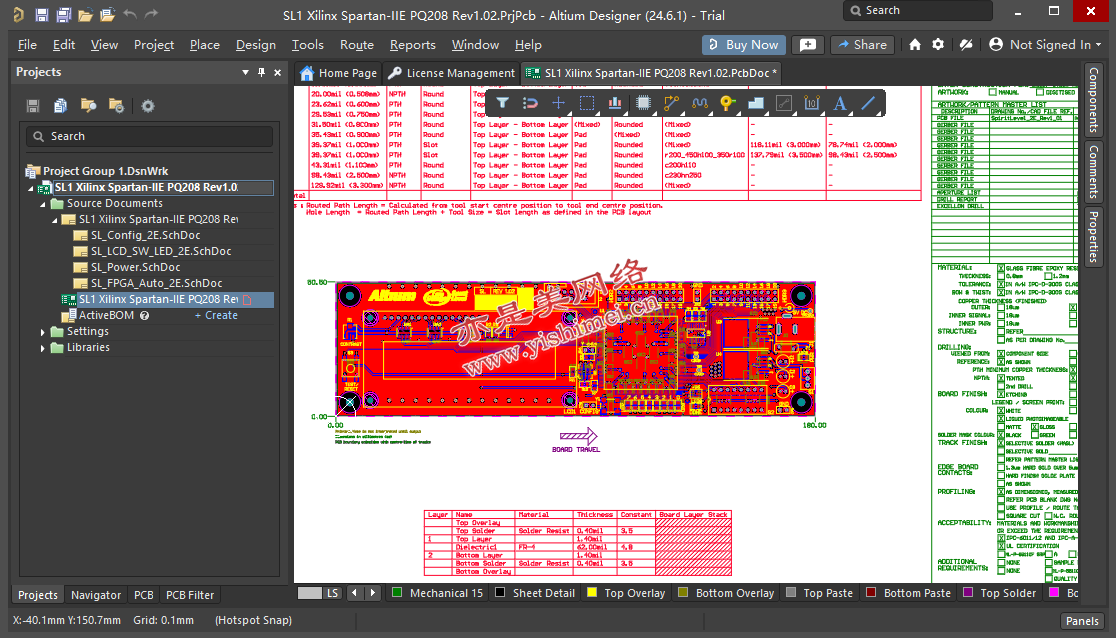
Task: Open the File menu
Action: [x=27, y=45]
